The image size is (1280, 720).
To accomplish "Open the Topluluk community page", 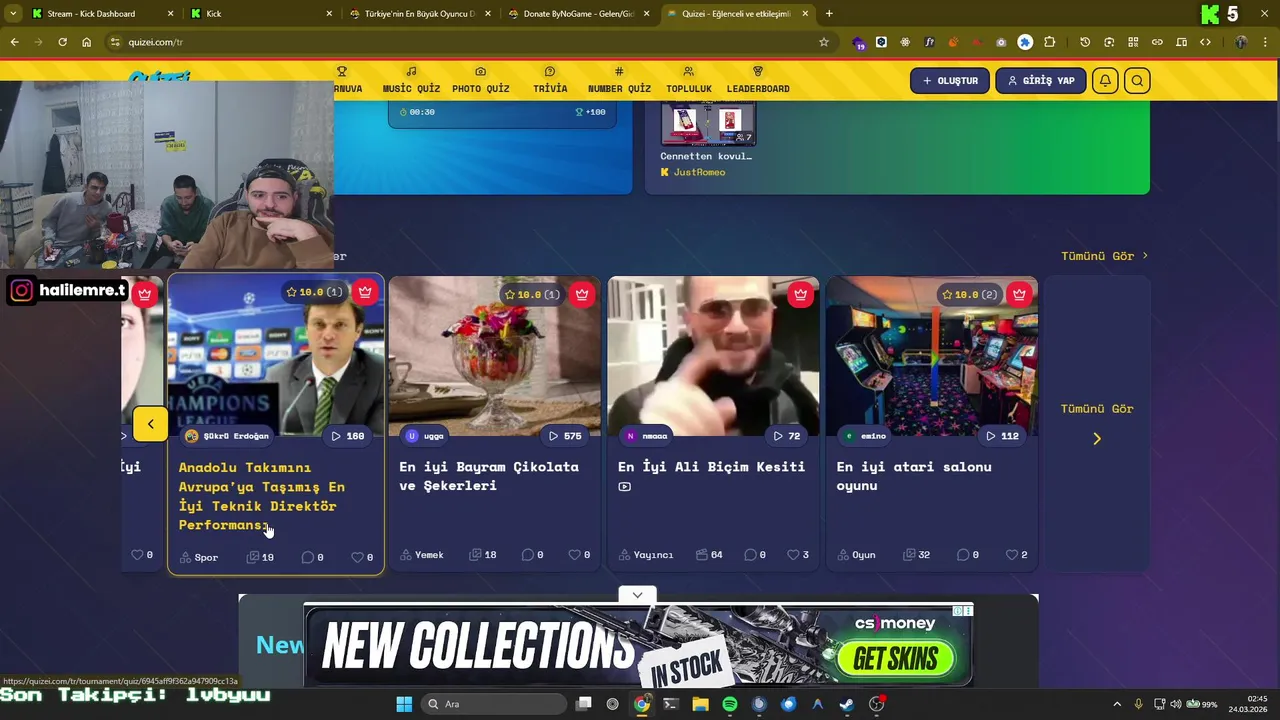I will tap(689, 80).
